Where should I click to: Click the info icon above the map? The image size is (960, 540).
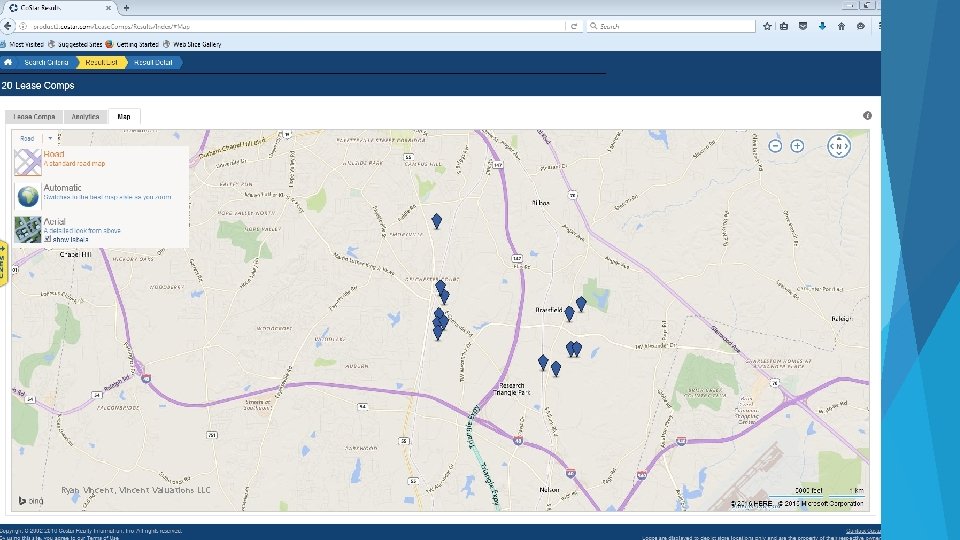(867, 116)
